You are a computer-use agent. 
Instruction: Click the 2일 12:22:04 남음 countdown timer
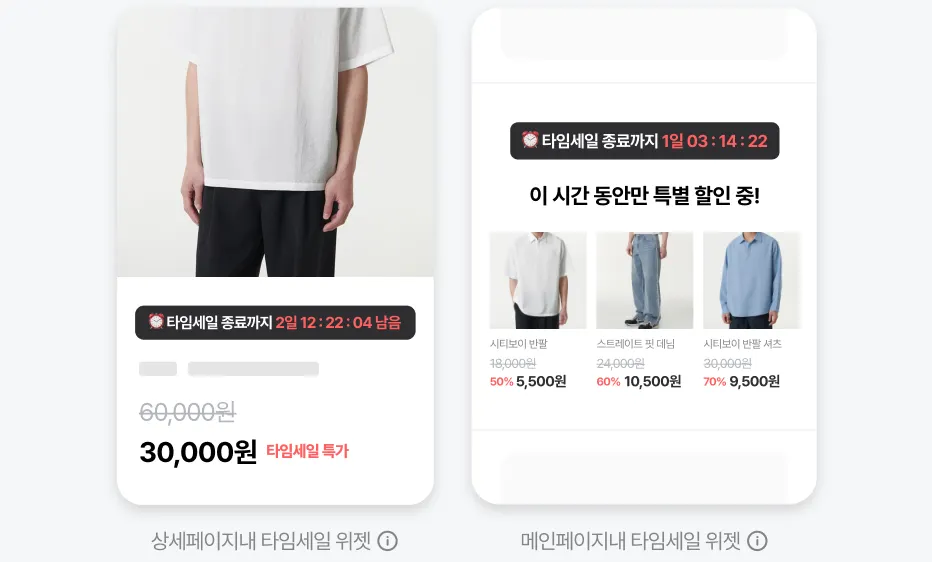[338, 323]
